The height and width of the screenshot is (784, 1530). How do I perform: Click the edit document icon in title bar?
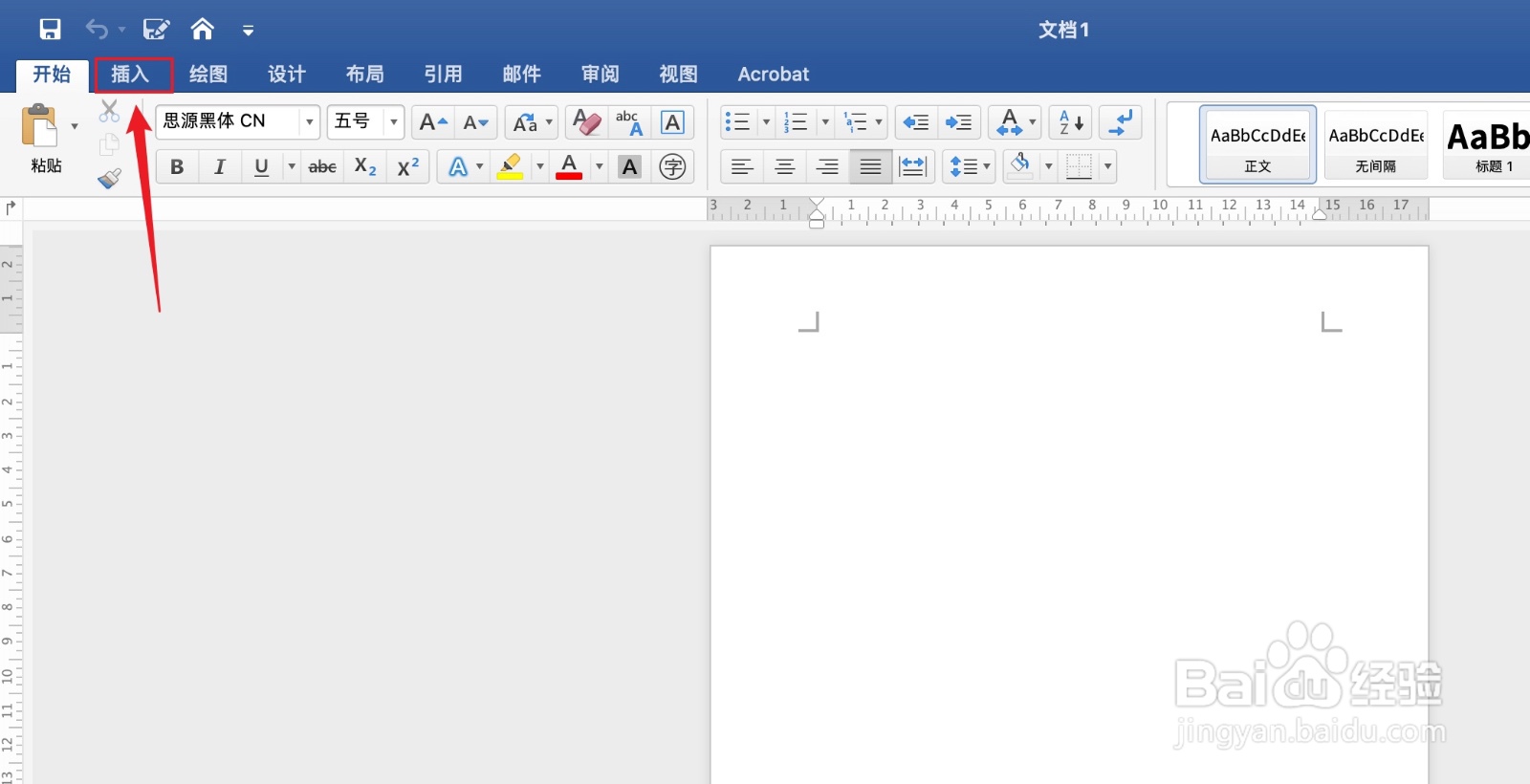click(x=156, y=30)
